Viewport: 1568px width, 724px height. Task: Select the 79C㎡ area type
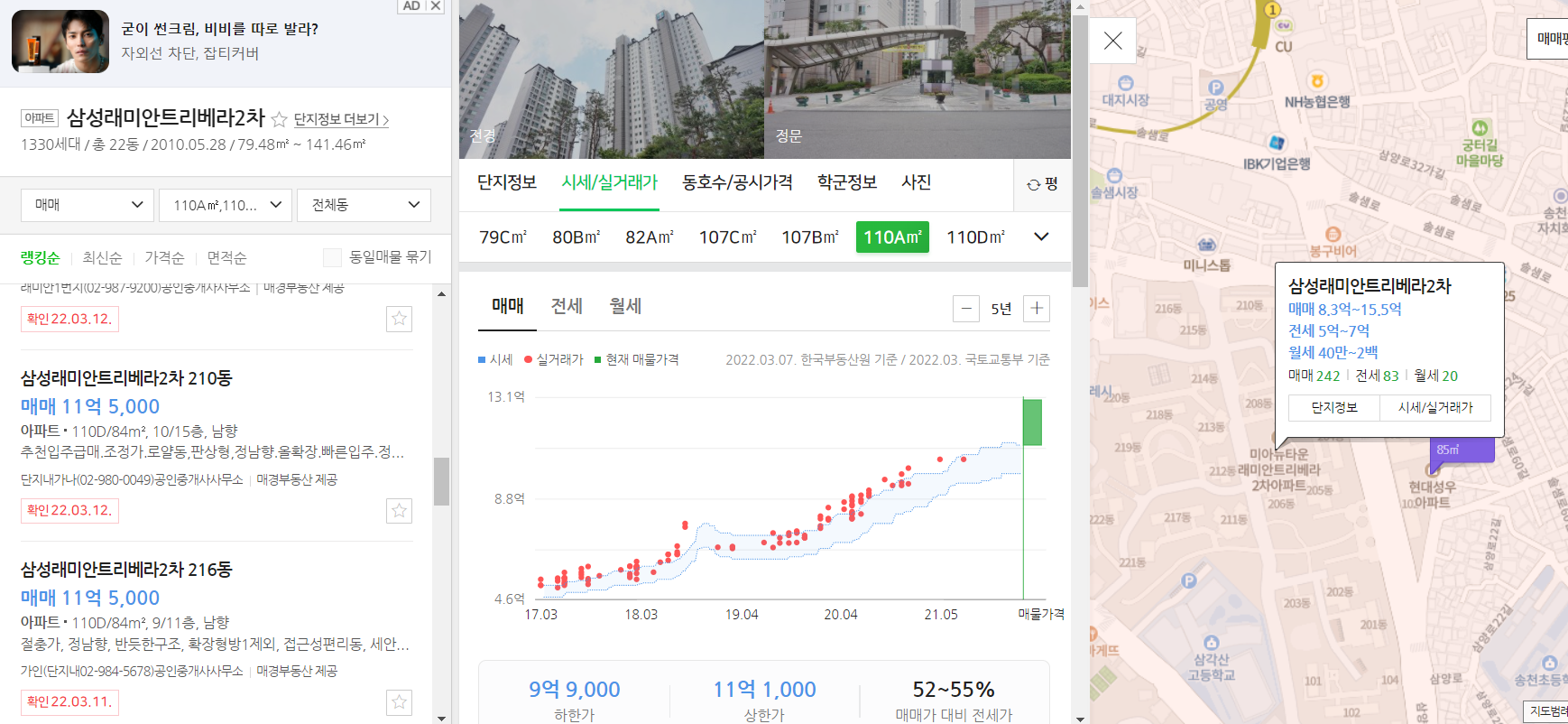pyautogui.click(x=503, y=237)
